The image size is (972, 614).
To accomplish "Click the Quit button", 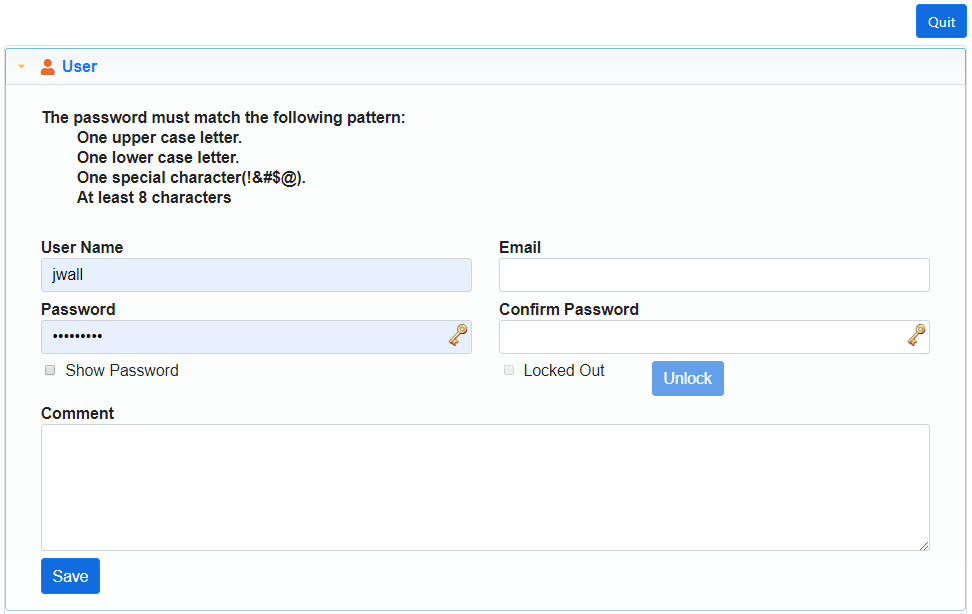I will pyautogui.click(x=941, y=22).
